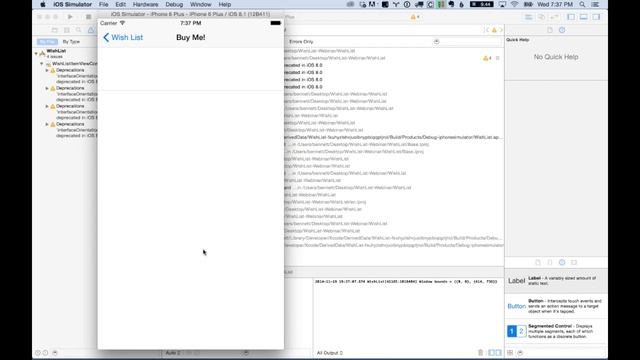Viewport: 640px width, 360px height.
Task: Show the File Template library
Action: tap(538, 262)
